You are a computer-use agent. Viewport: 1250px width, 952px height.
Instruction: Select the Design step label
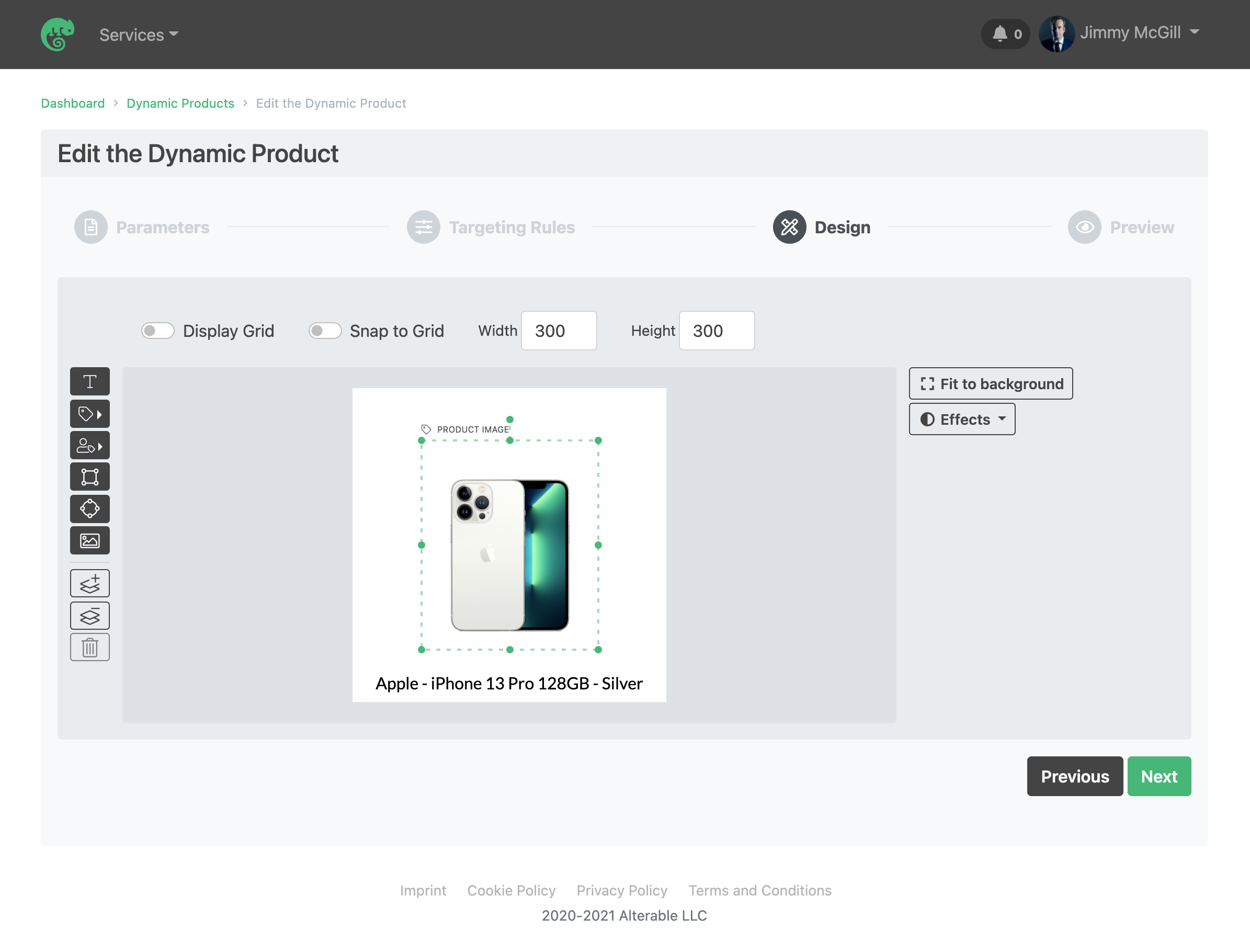[842, 227]
